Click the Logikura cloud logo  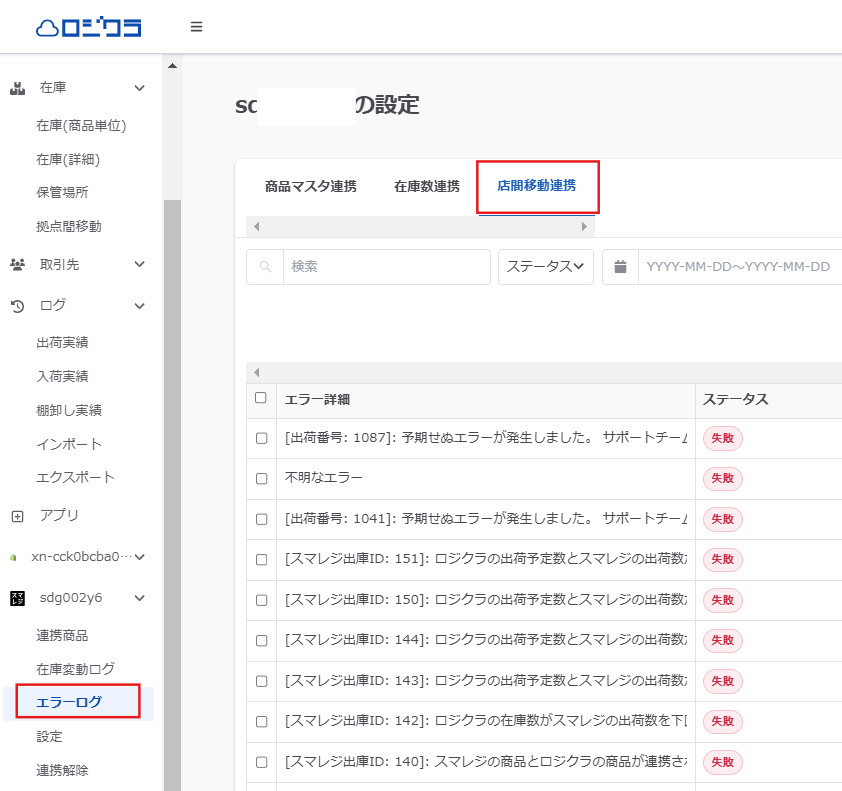[89, 27]
